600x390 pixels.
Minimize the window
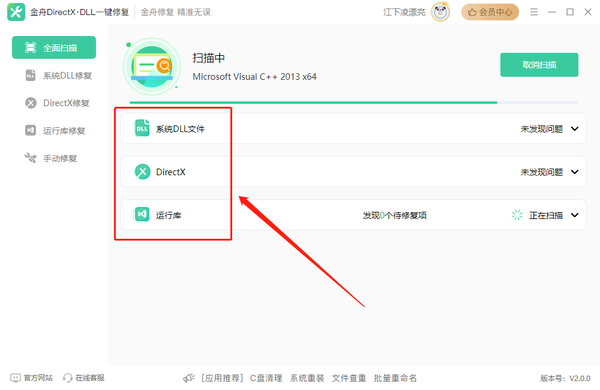click(x=552, y=12)
